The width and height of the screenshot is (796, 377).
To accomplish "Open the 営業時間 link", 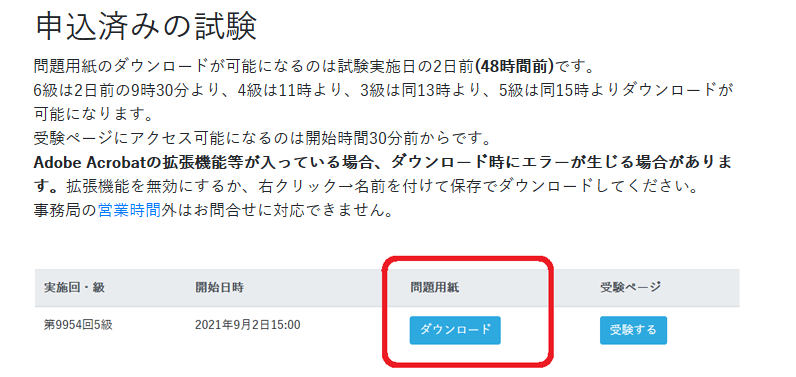I will pyautogui.click(x=129, y=210).
